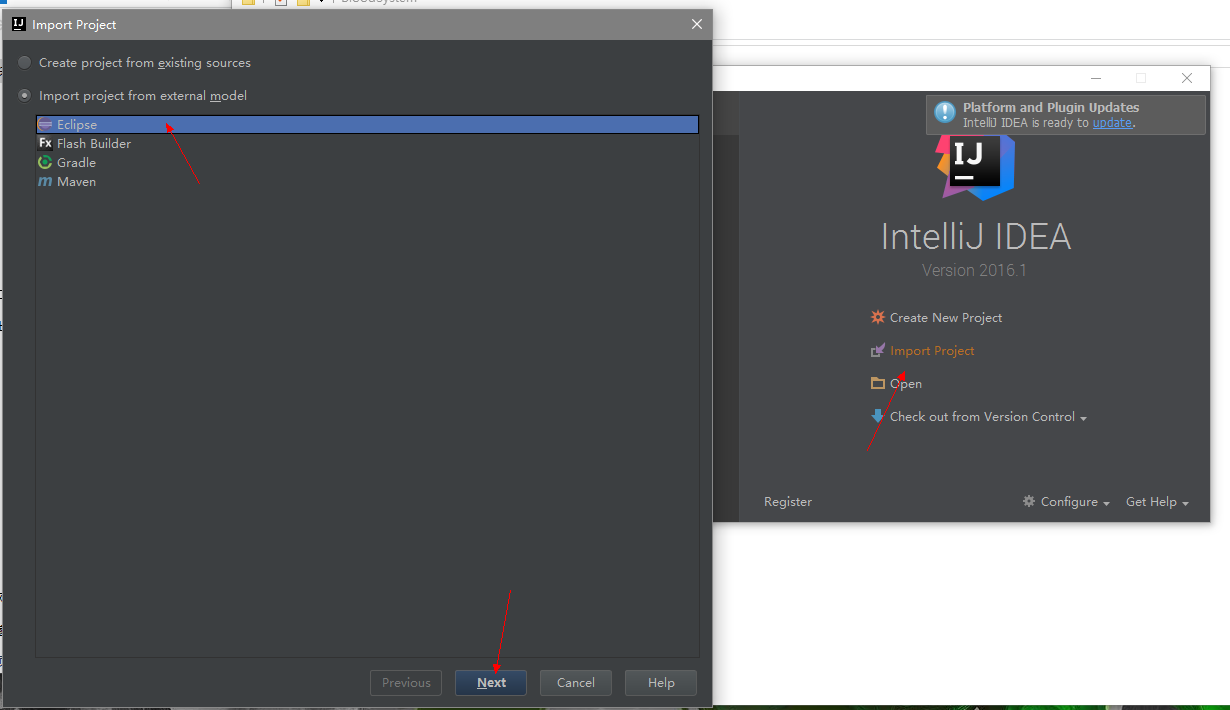The height and width of the screenshot is (710, 1230).
Task: Open Create New Project in welcome window
Action: tap(946, 318)
